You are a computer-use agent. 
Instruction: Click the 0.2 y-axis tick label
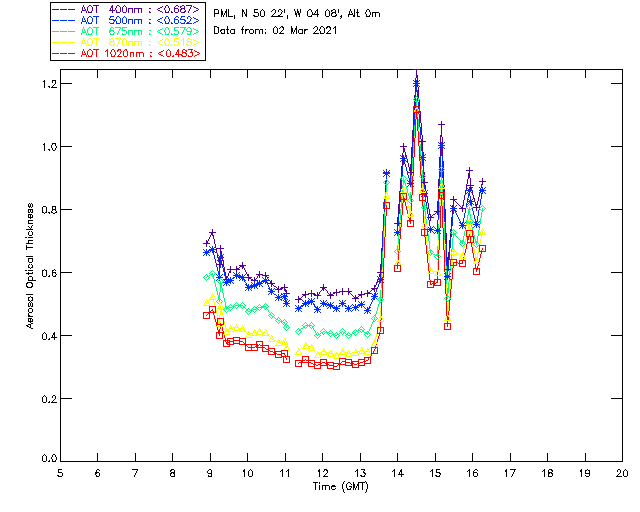[x=49, y=399]
